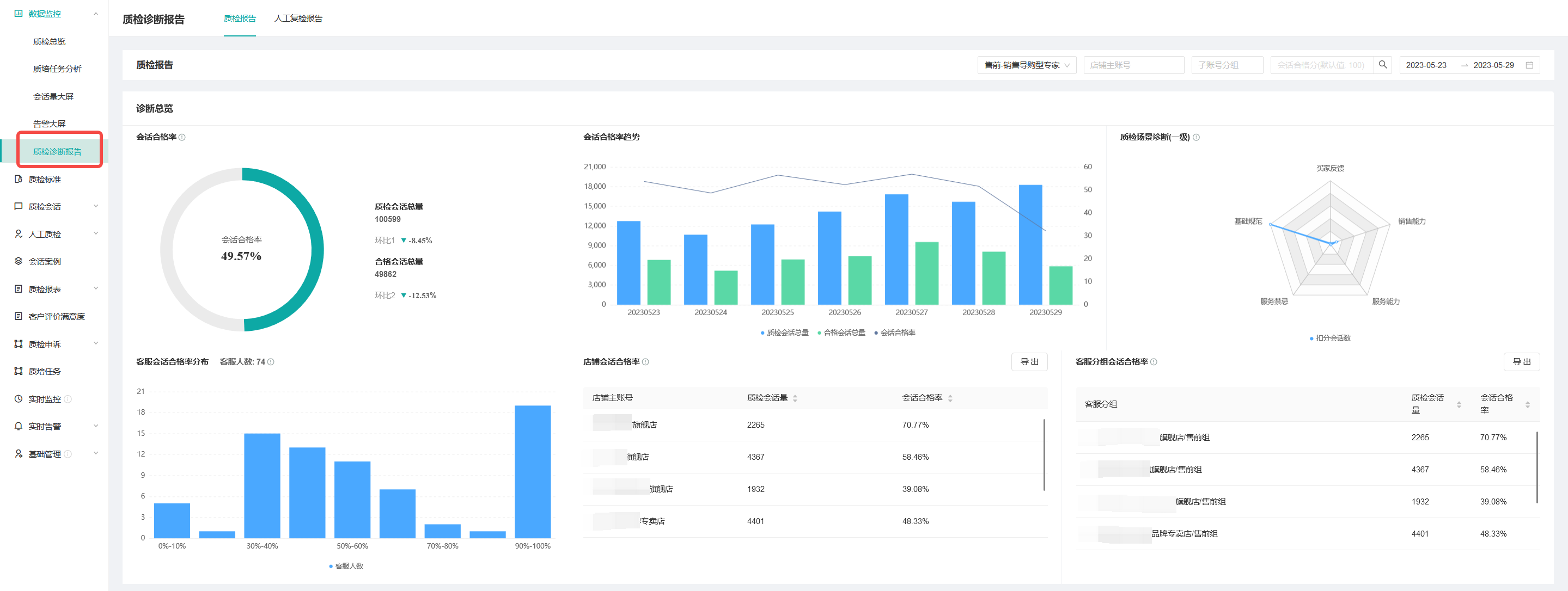Click the 质培任务 icon
The image size is (1568, 591).
click(x=19, y=371)
